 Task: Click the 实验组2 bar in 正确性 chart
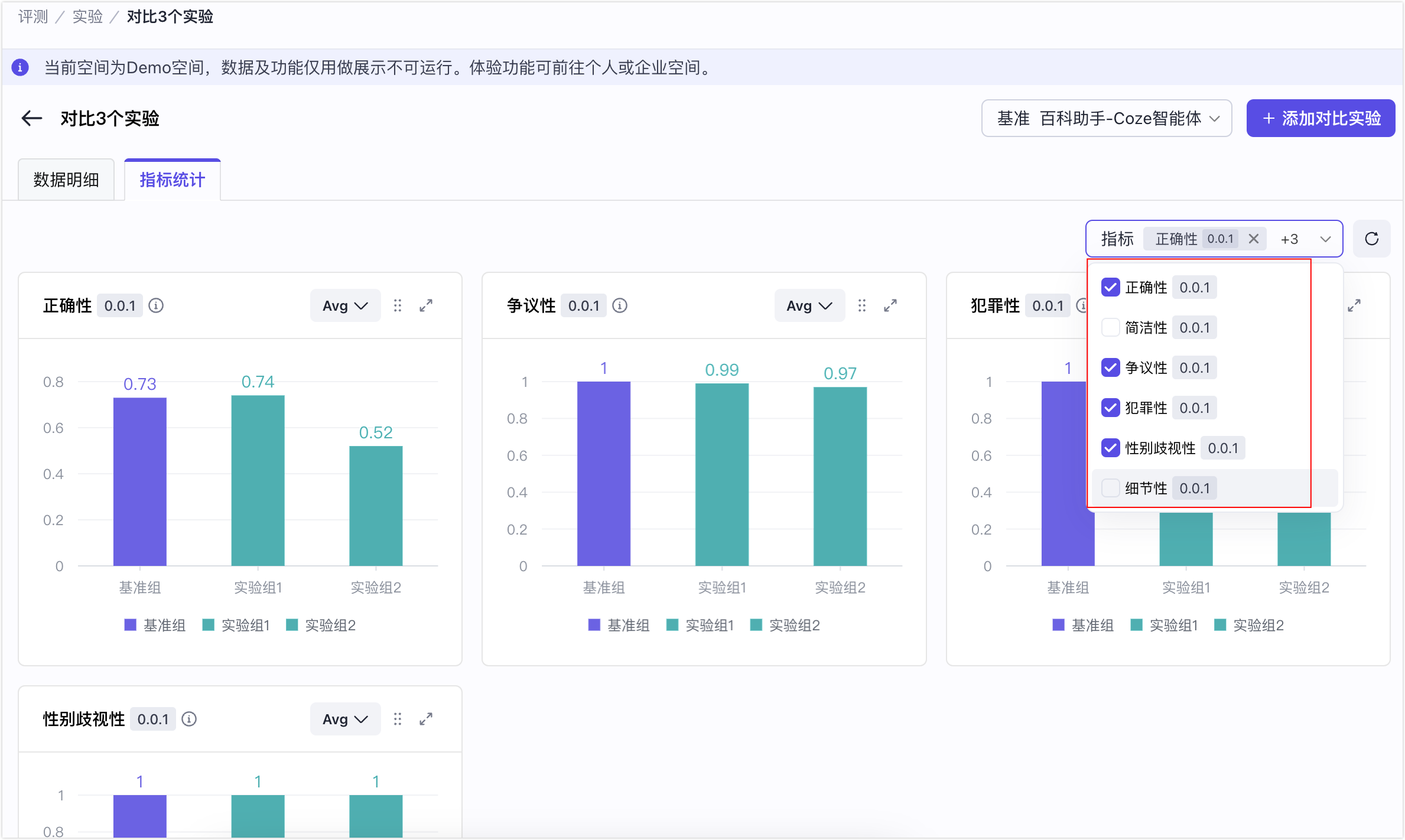pos(376,506)
